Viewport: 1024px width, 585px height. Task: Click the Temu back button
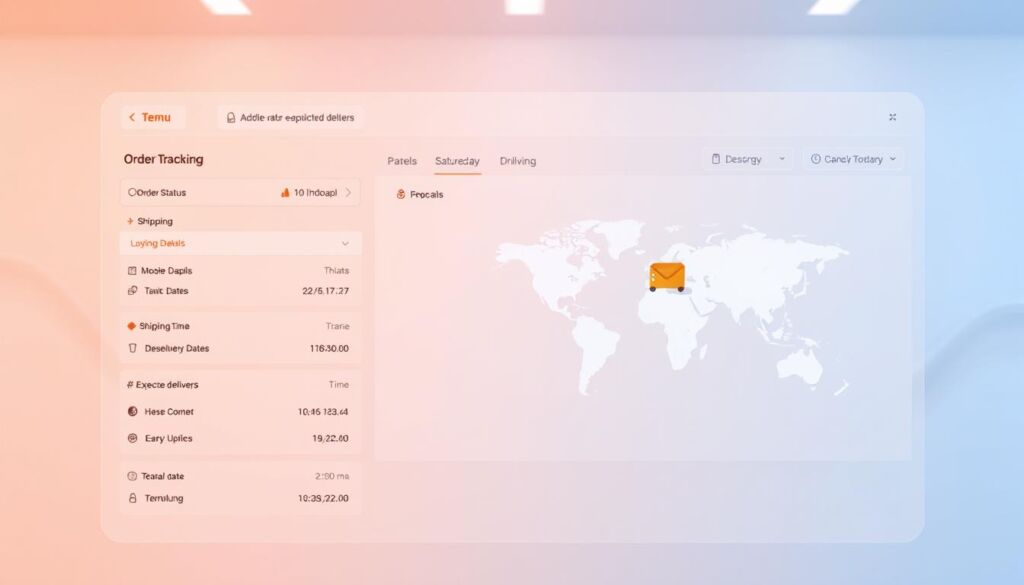point(152,117)
